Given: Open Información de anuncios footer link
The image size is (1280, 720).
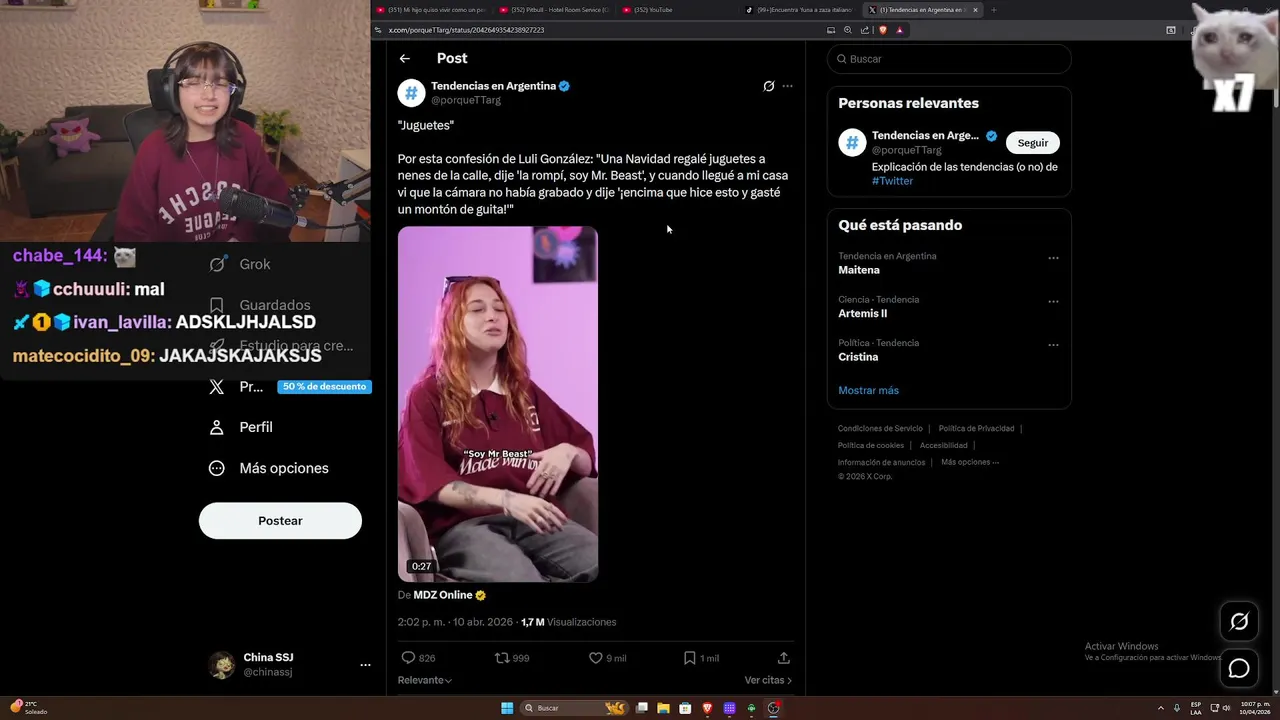Looking at the screenshot, I should 881,463.
